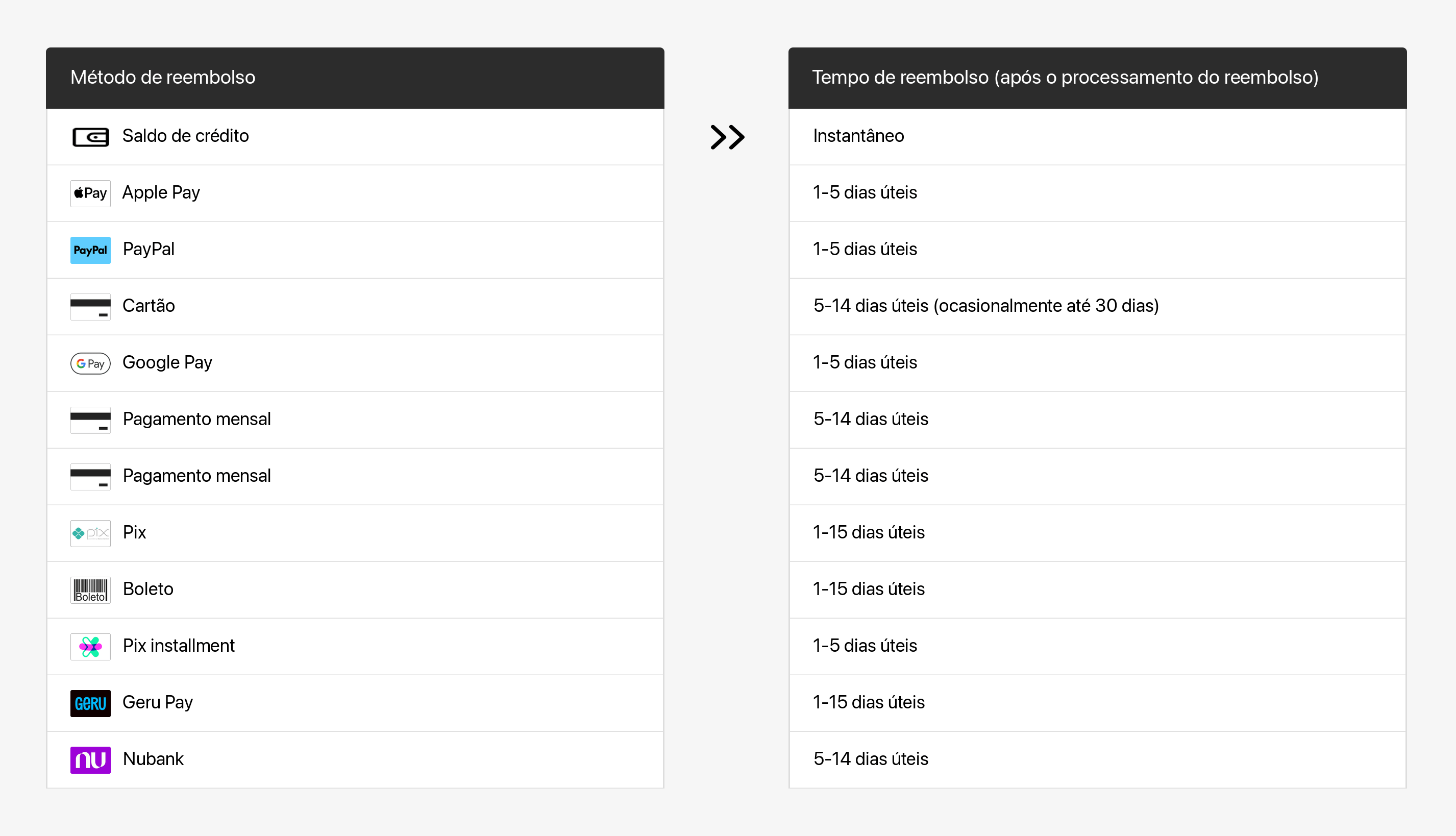Select the Instantâneo refund time cell
The height and width of the screenshot is (836, 1456).
(858, 136)
